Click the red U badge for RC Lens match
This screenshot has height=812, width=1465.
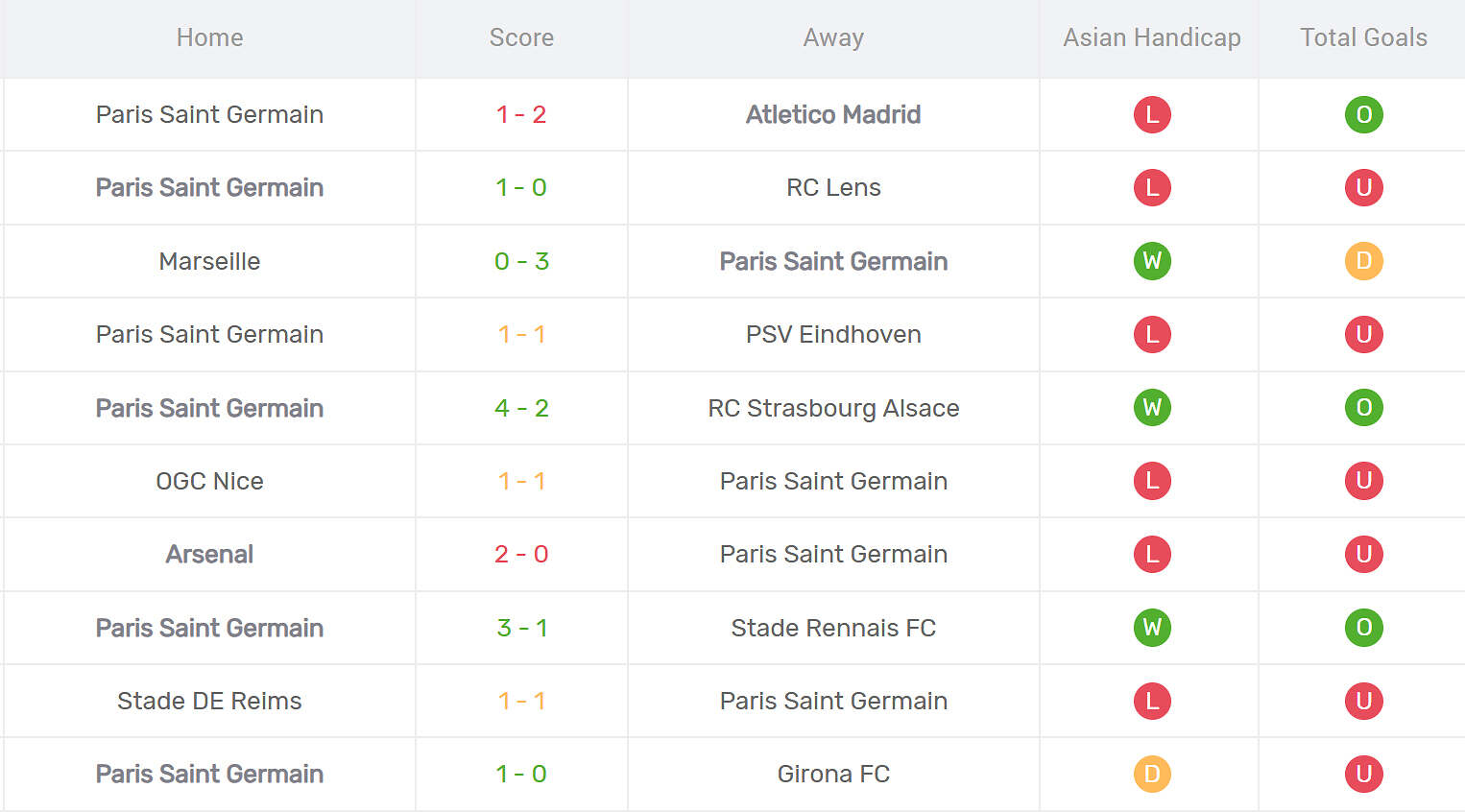tap(1363, 187)
